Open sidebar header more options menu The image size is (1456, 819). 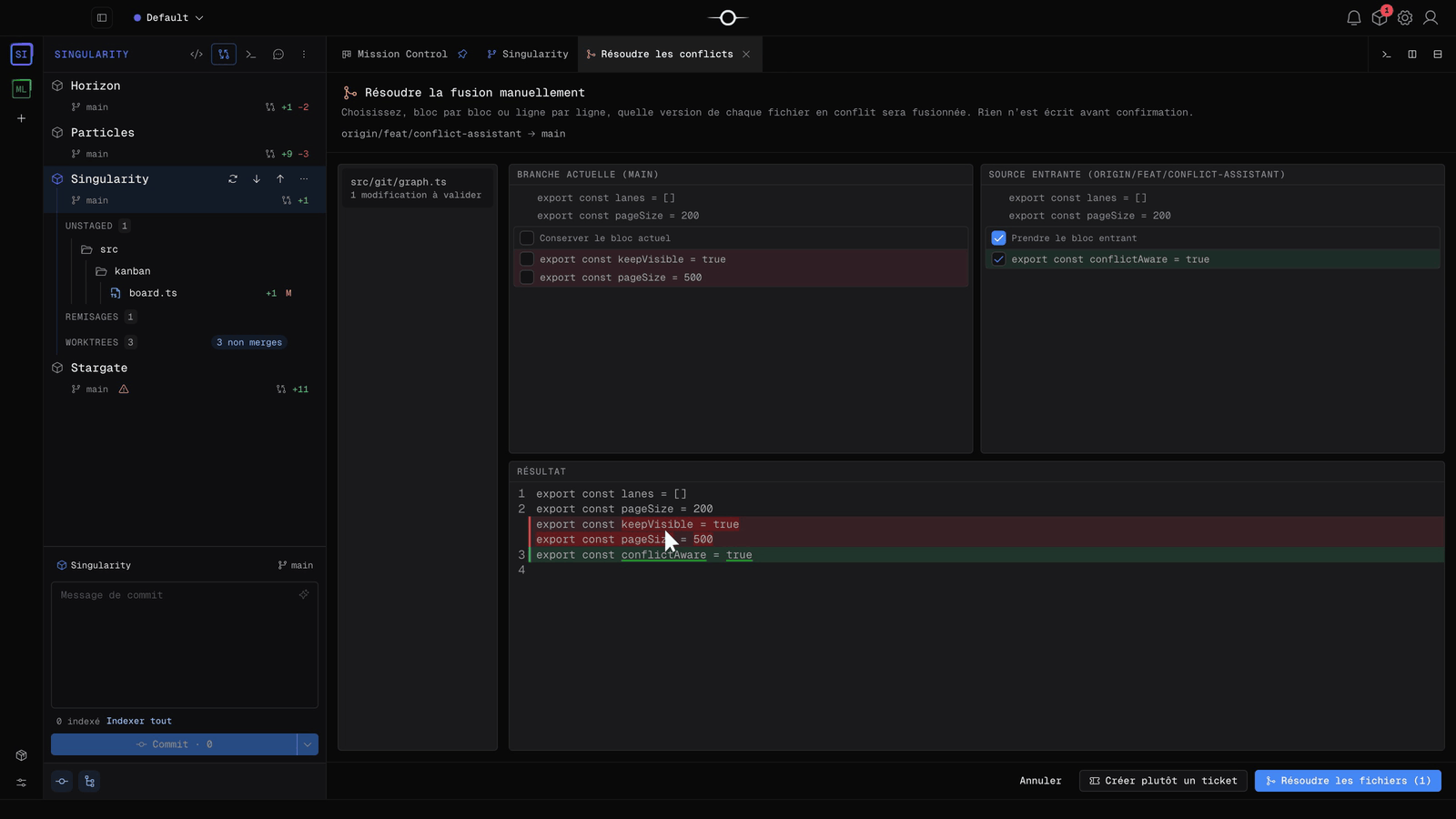pyautogui.click(x=304, y=55)
